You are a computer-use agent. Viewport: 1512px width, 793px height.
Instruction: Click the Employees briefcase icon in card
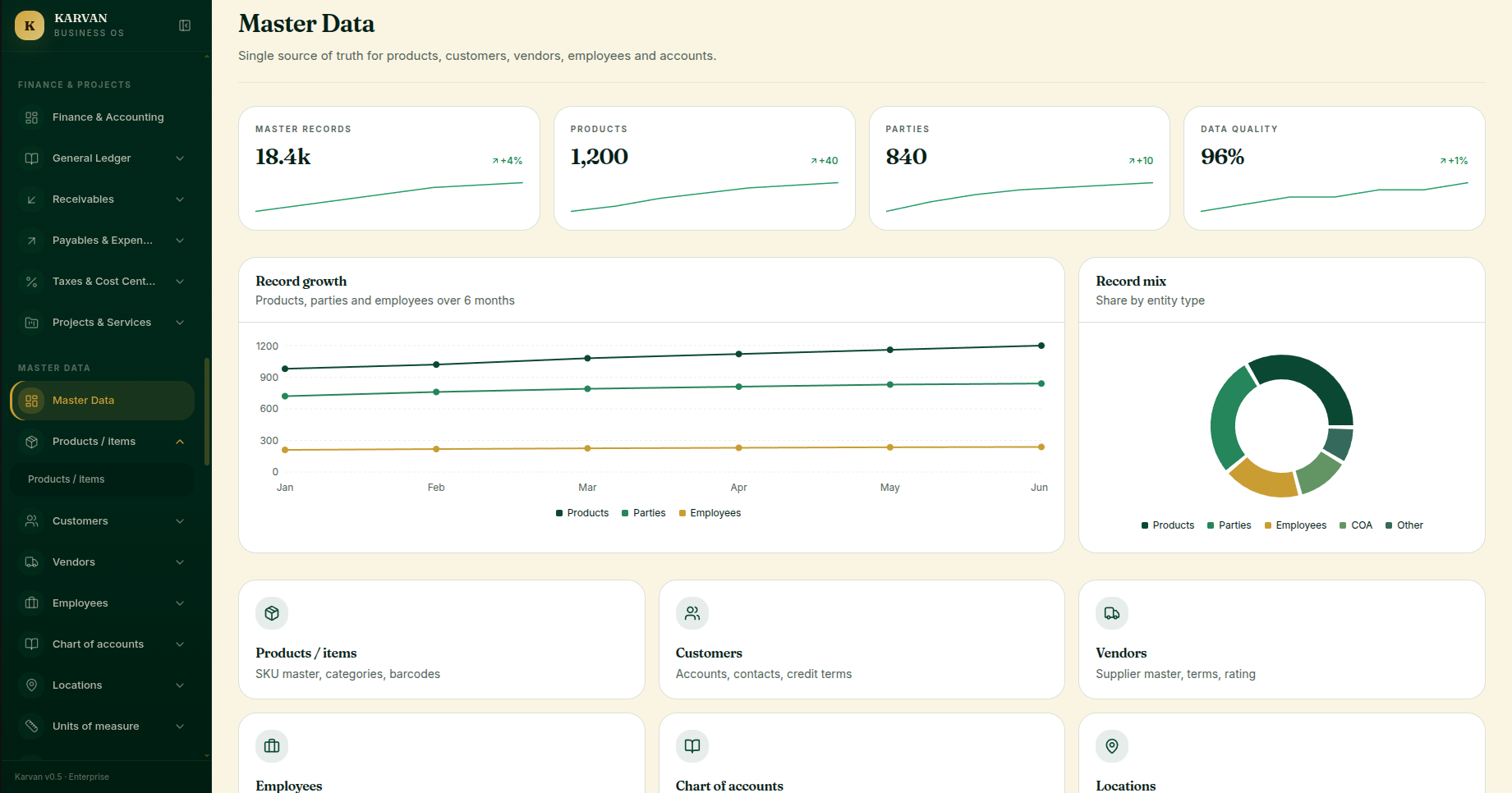272,746
